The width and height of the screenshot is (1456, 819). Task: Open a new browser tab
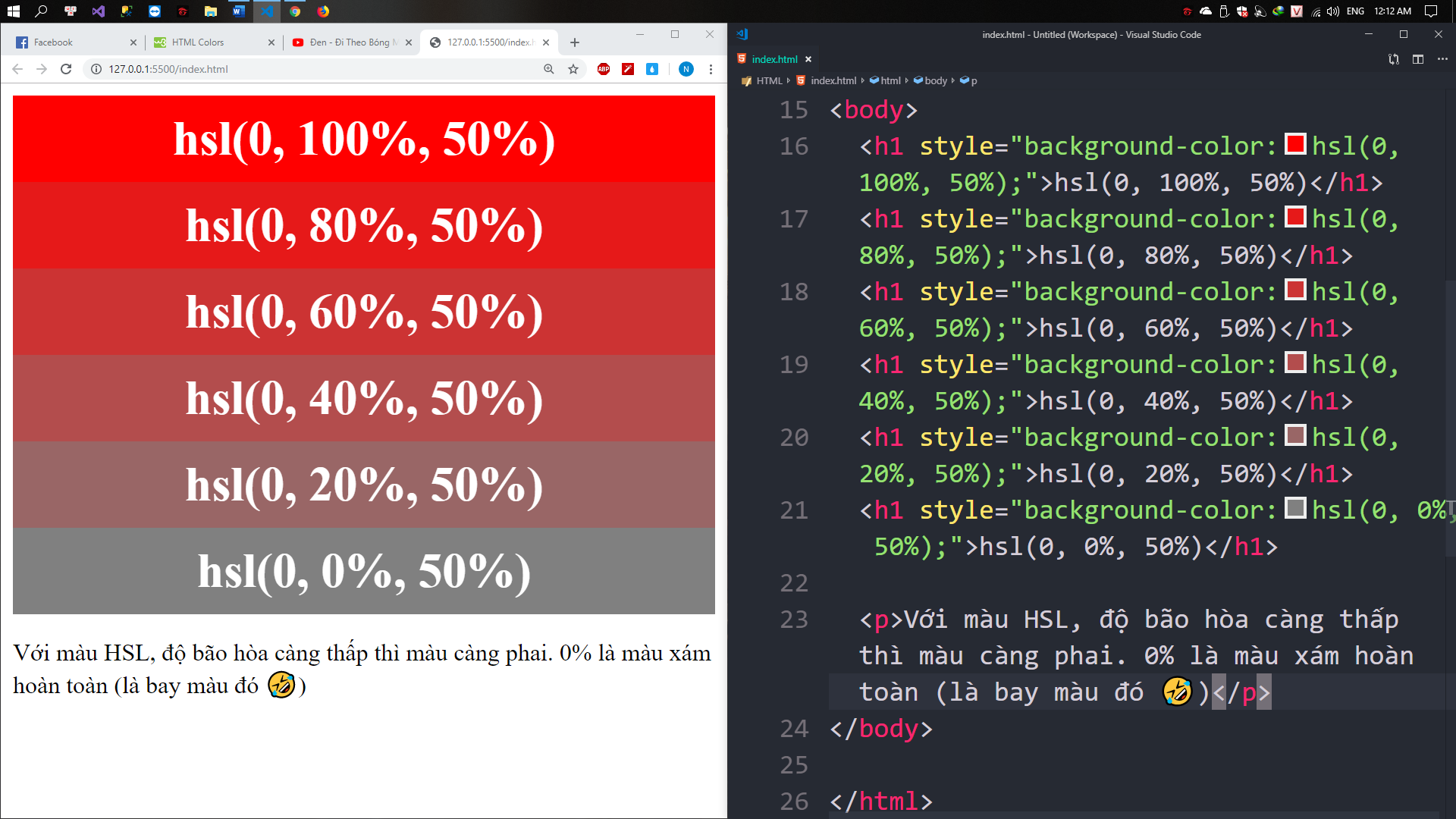click(575, 42)
